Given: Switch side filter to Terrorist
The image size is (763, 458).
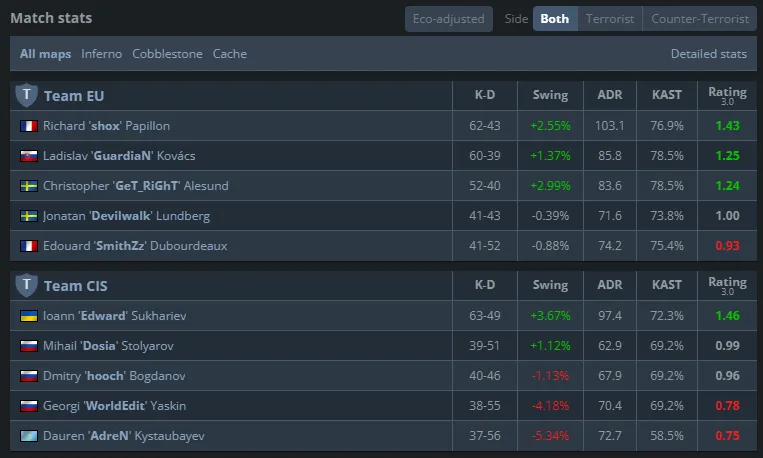Looking at the screenshot, I should [610, 19].
